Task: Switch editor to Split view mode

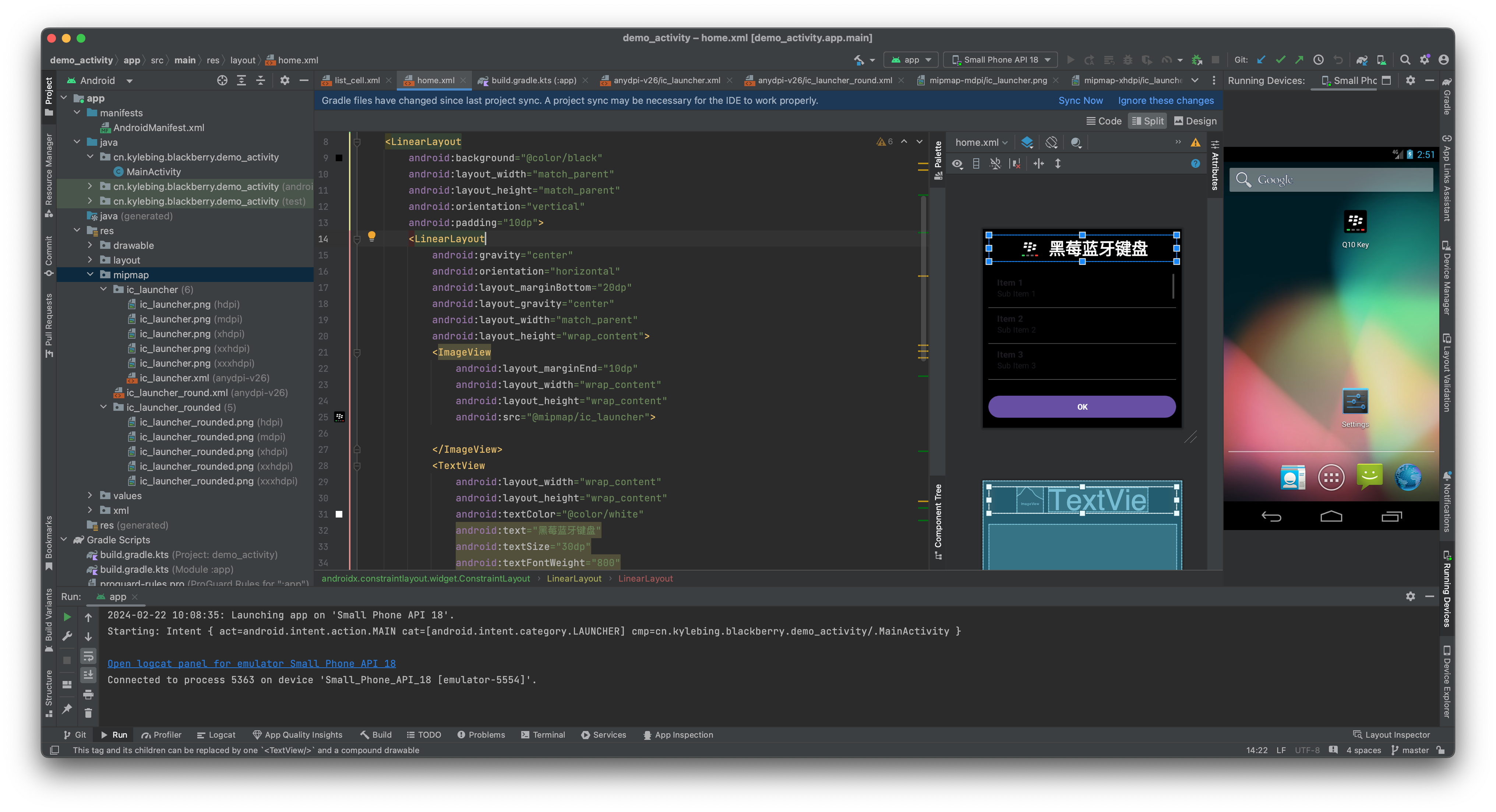Action: [x=1147, y=121]
